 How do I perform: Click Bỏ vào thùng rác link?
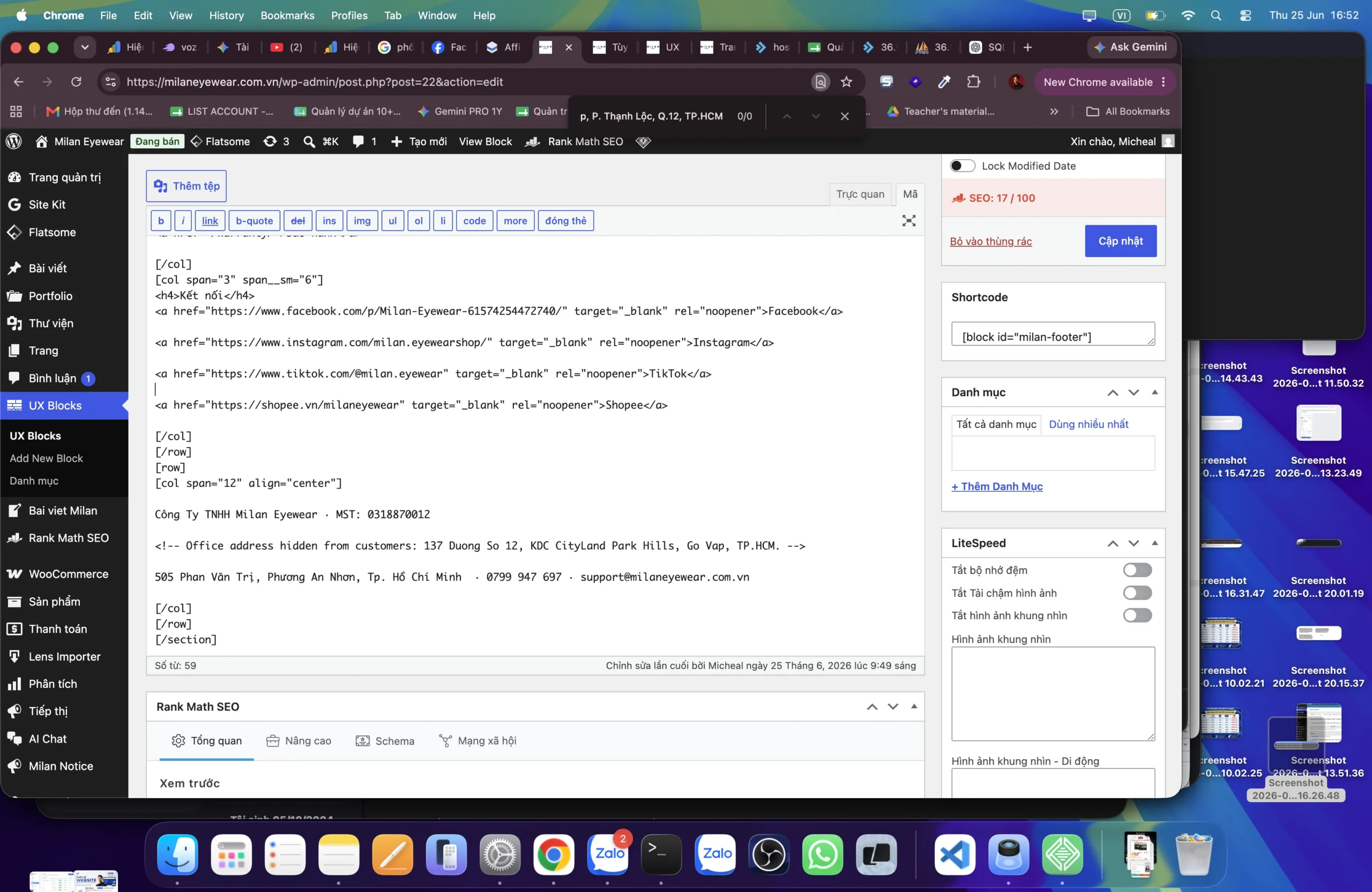click(990, 242)
